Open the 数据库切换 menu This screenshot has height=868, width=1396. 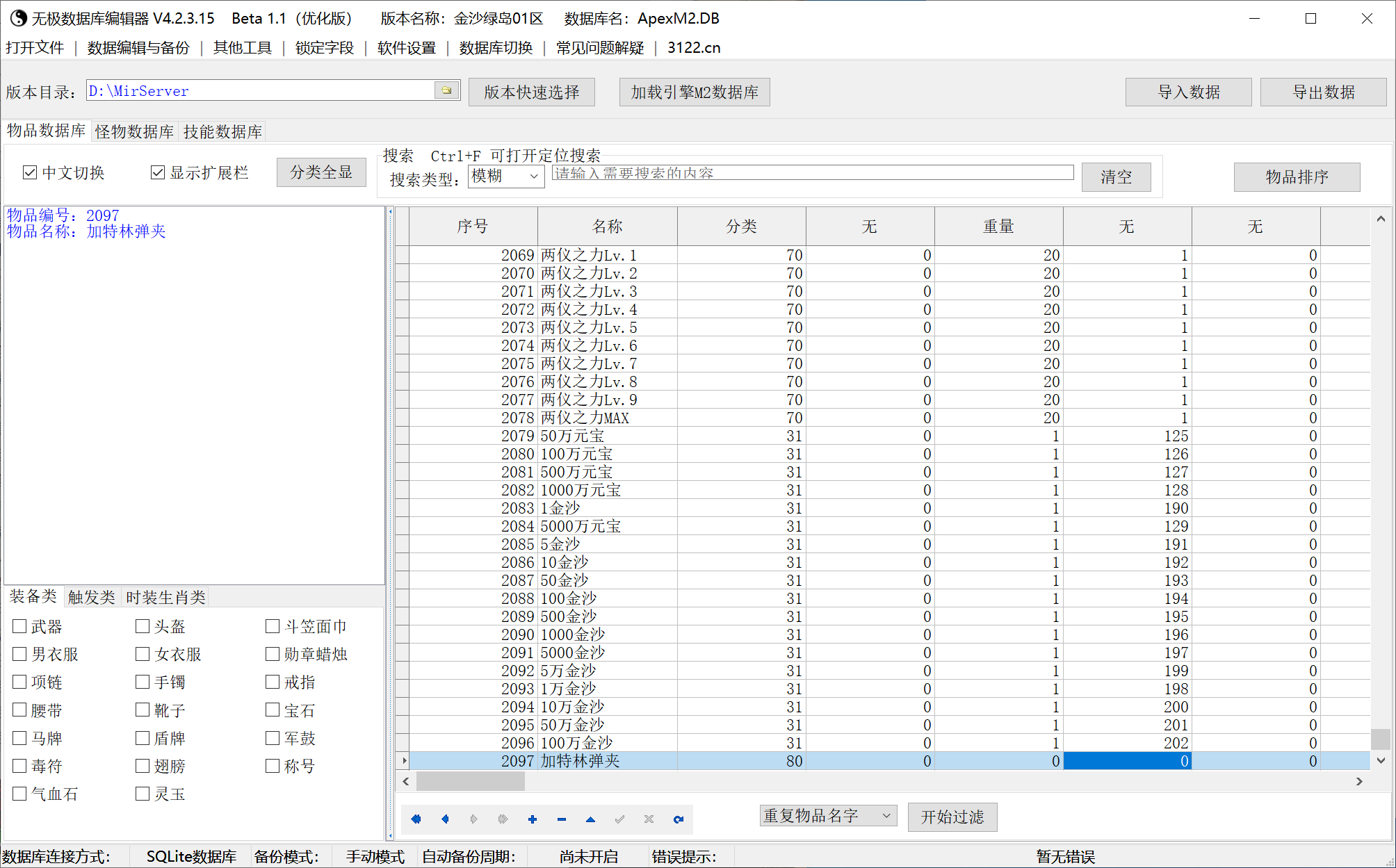[x=496, y=47]
